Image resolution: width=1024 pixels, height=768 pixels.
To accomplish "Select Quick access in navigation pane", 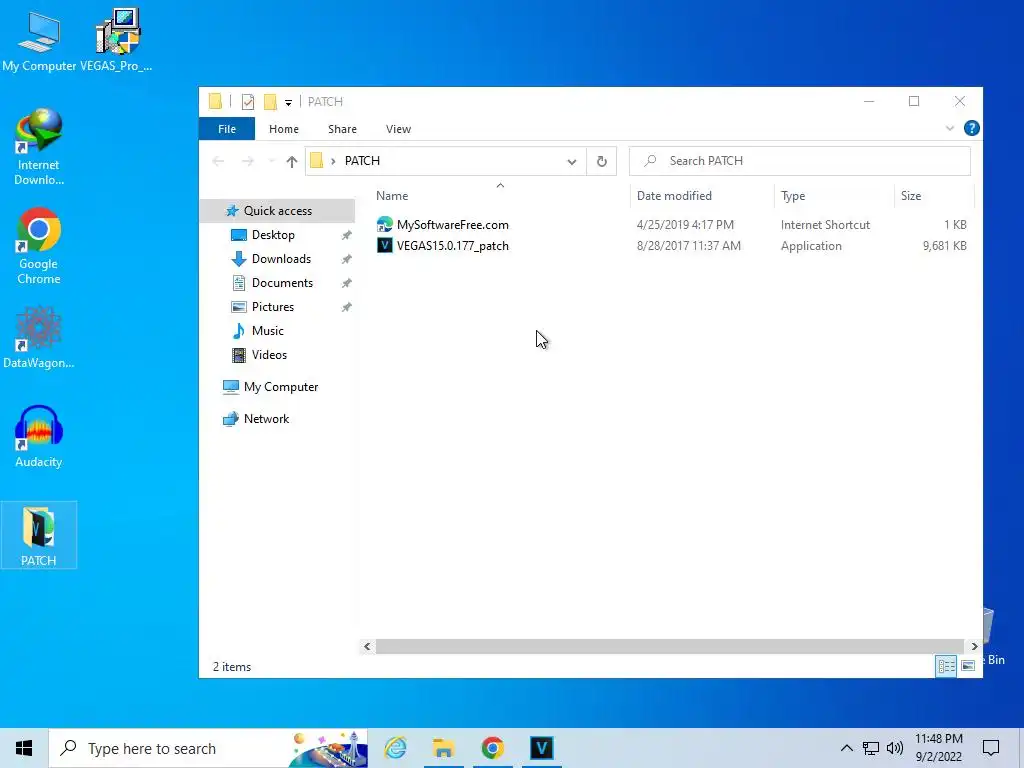I will (278, 210).
